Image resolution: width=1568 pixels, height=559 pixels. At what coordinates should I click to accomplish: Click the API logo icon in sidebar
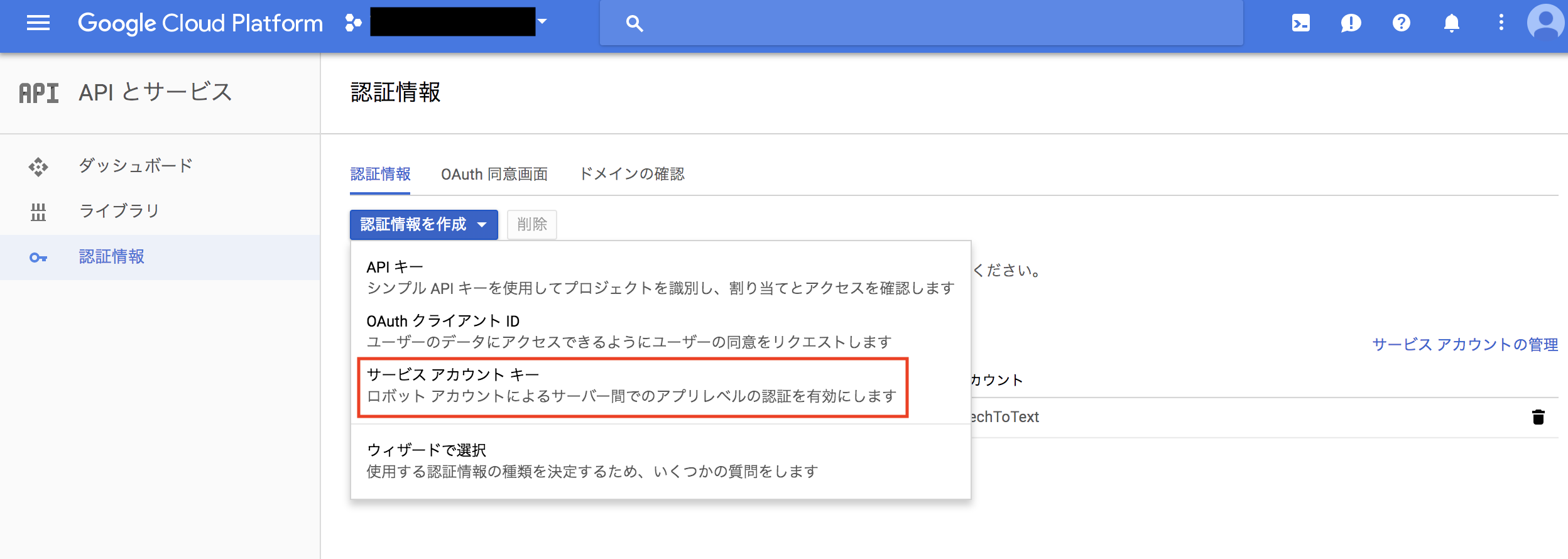[x=39, y=93]
